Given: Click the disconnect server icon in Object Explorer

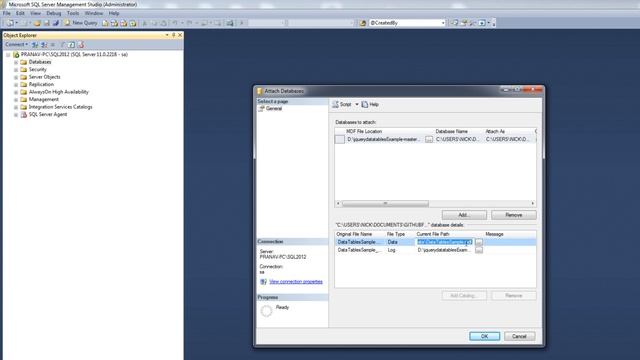Looking at the screenshot, I should click(44, 44).
